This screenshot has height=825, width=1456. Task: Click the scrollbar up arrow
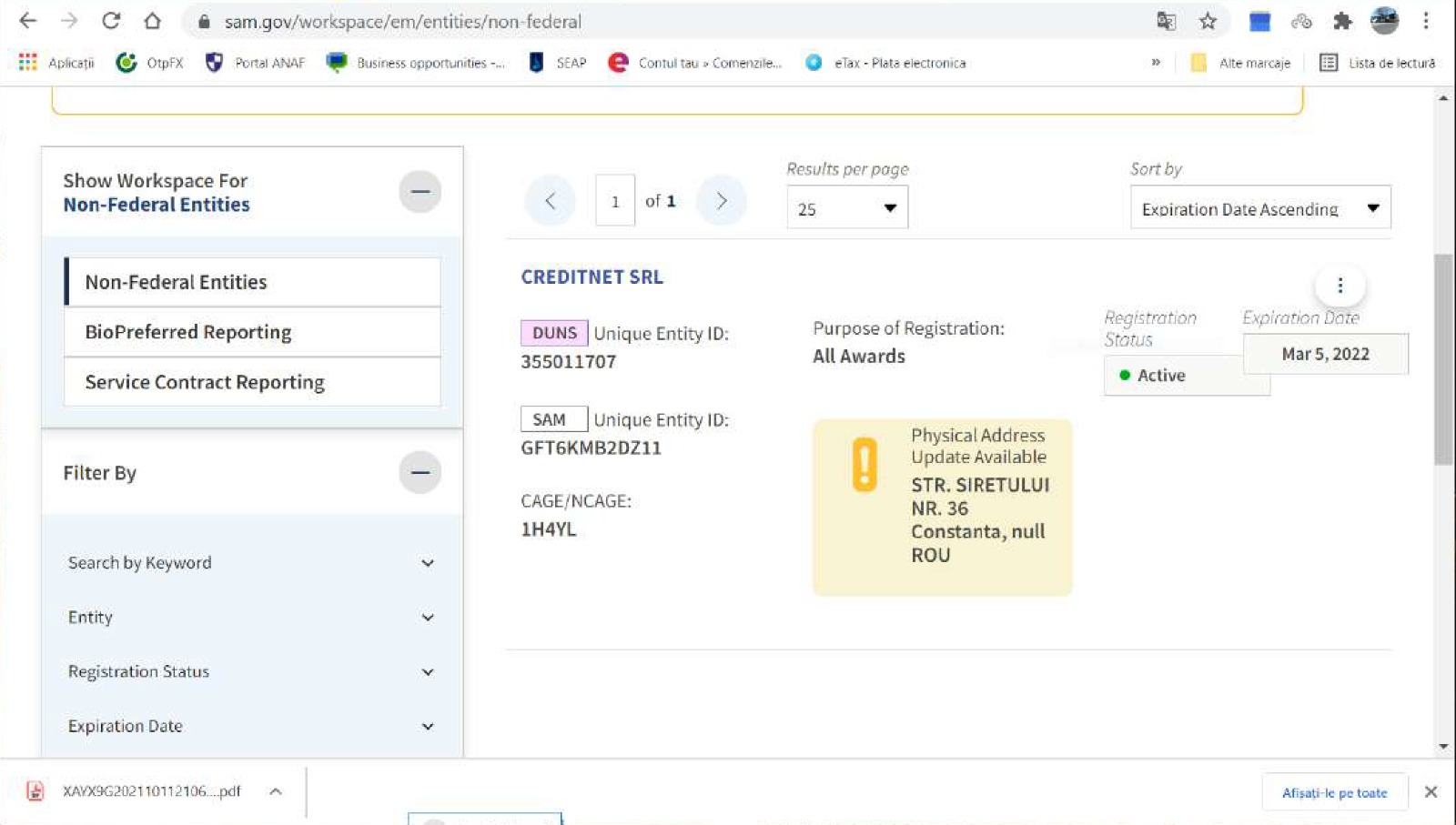click(x=1443, y=97)
